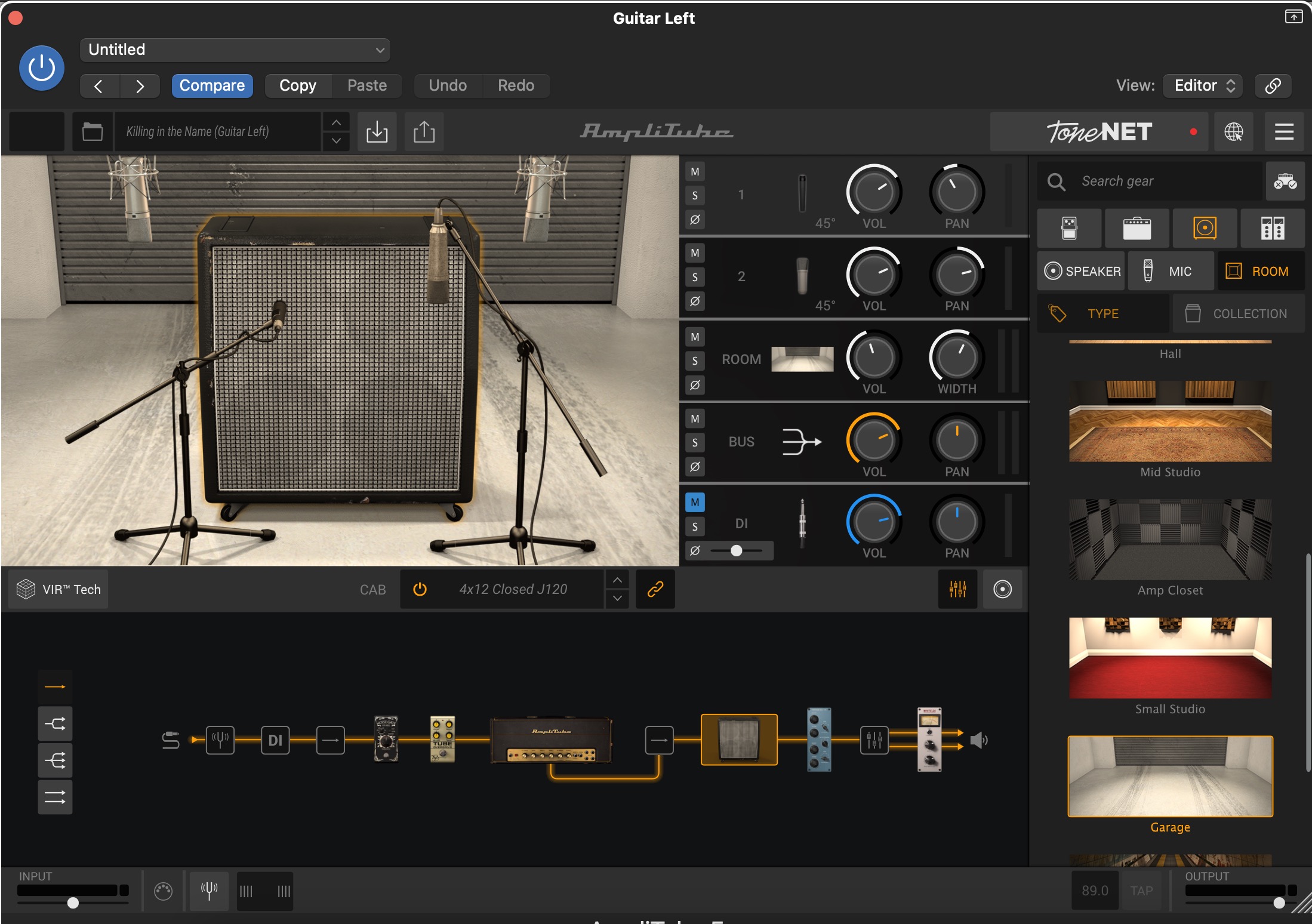Mute mic channel 2
The image size is (1312, 924).
695,253
